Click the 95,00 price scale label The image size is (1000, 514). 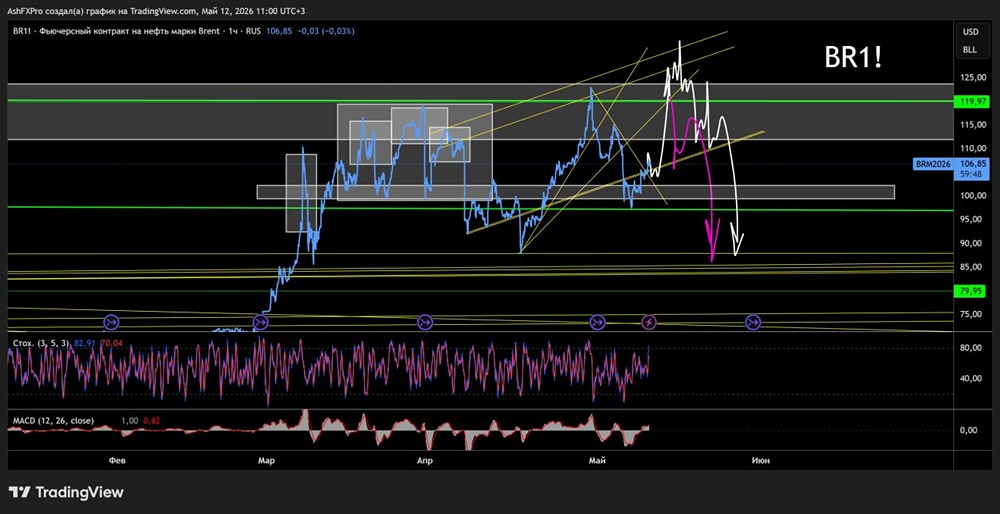click(x=973, y=219)
